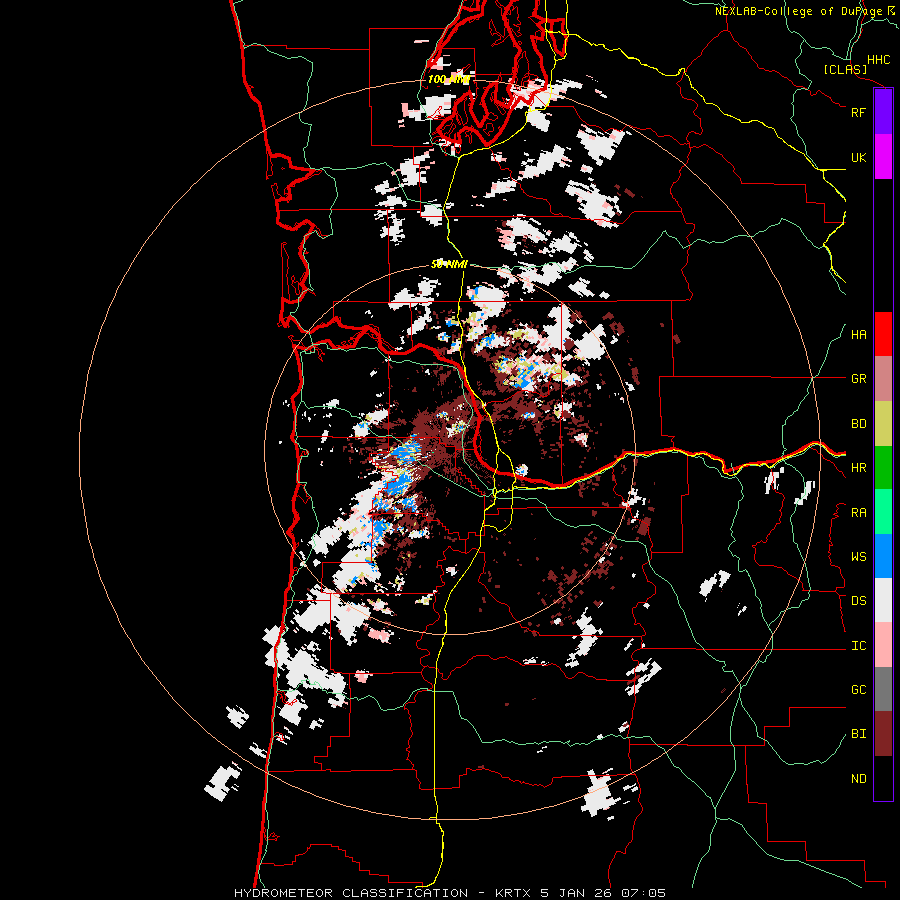900x900 pixels.
Task: Click the HYDROMETEOR CLASSIFICATION title text
Action: tap(351, 893)
